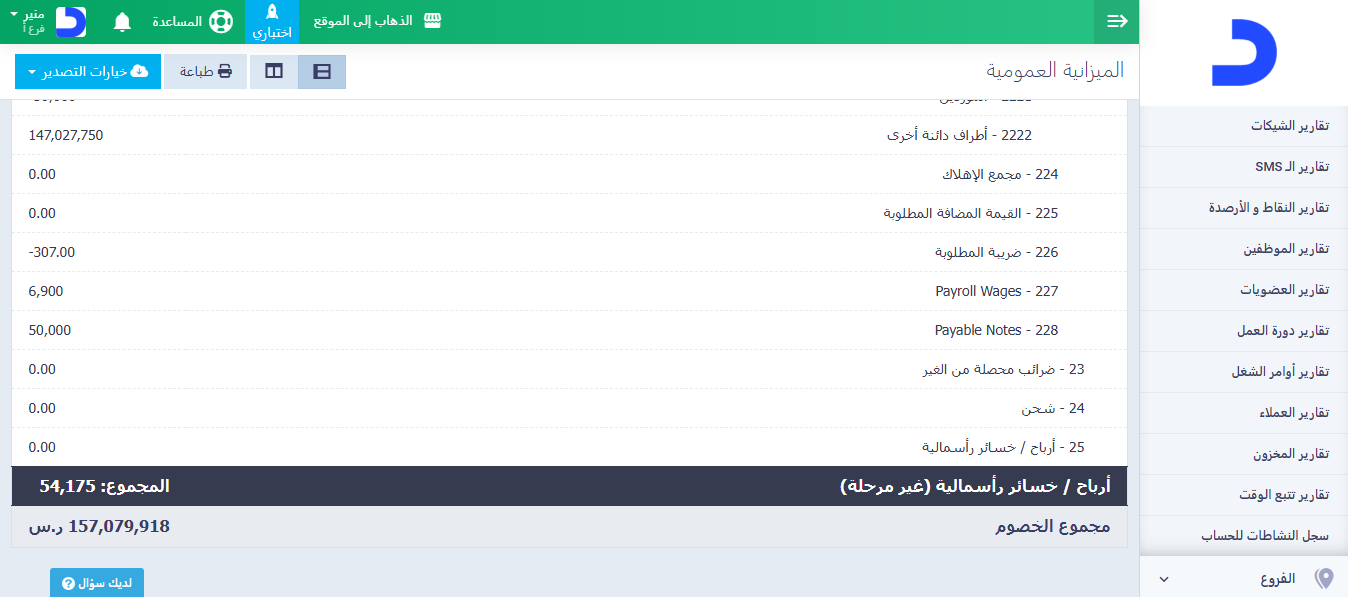This screenshot has height=597, width=1348.
Task: Click the notifications bell icon
Action: coord(122,22)
